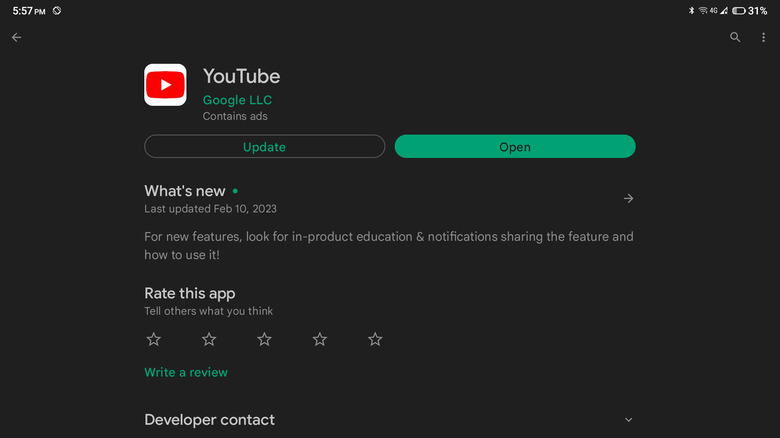Expand the Developer contact chevron
The height and width of the screenshot is (438, 780).
point(628,420)
